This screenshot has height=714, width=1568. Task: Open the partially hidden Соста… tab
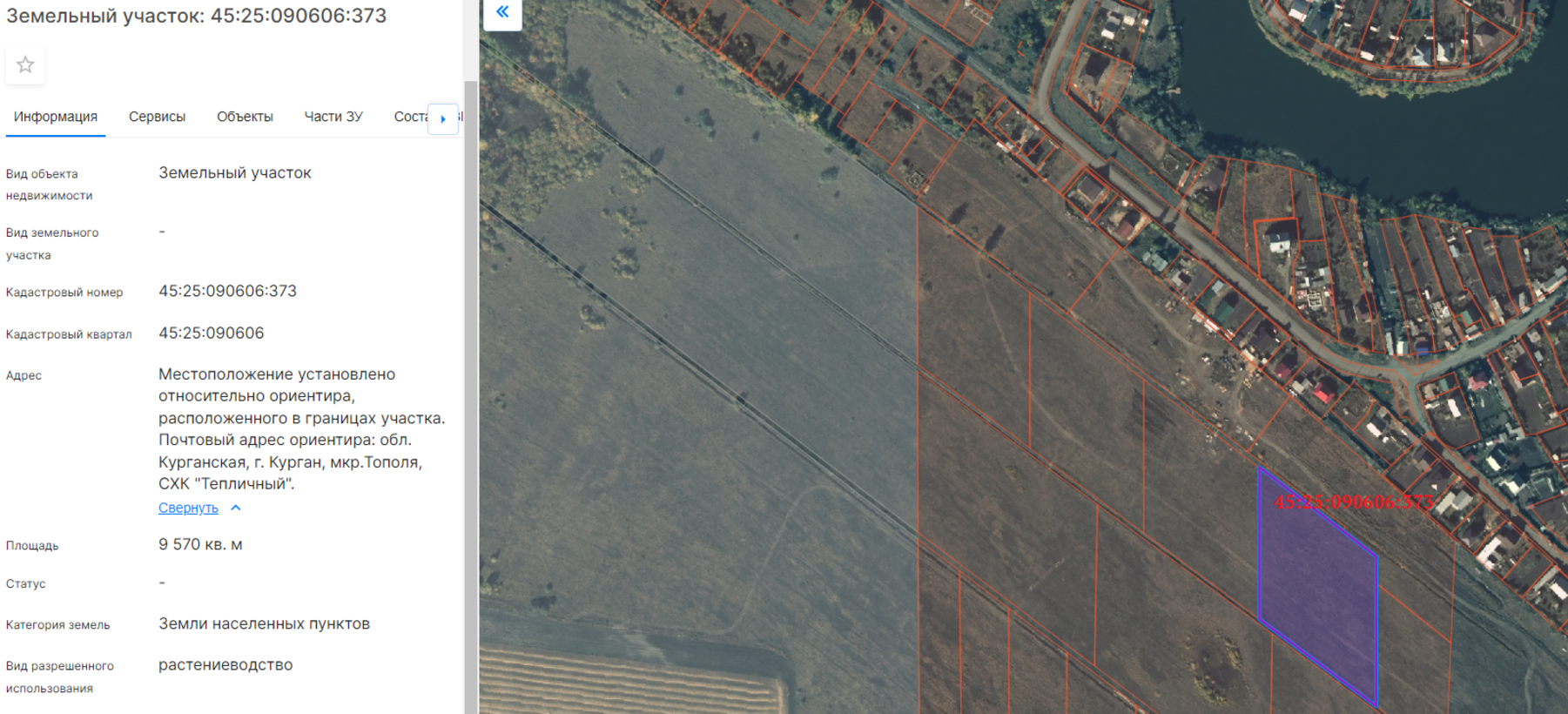pyautogui.click(x=409, y=117)
